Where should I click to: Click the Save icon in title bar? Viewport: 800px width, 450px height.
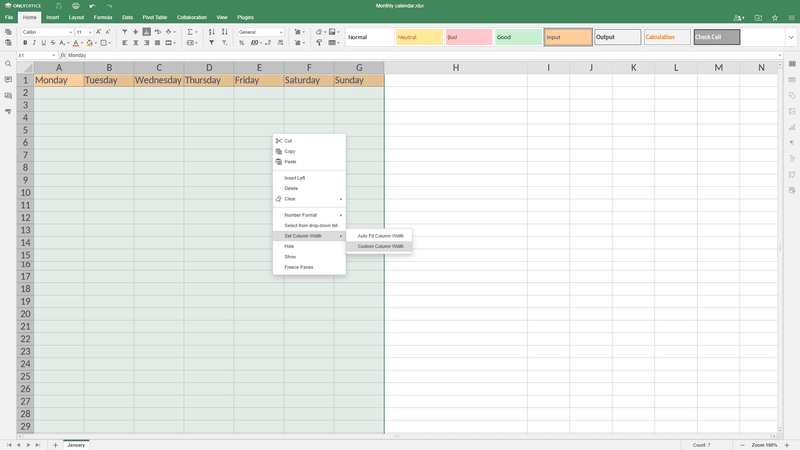coord(59,6)
